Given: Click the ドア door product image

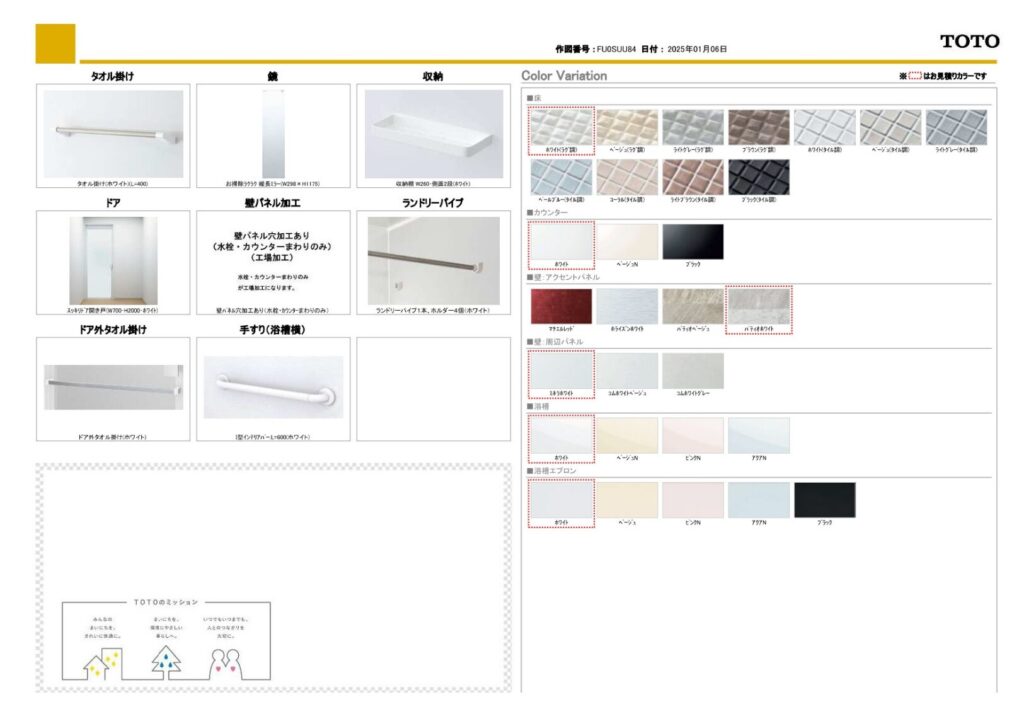Looking at the screenshot, I should tap(113, 260).
